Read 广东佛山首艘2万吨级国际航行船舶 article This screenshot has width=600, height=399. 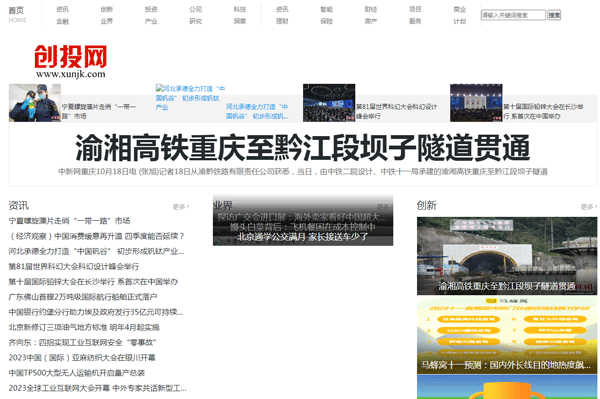(x=83, y=297)
